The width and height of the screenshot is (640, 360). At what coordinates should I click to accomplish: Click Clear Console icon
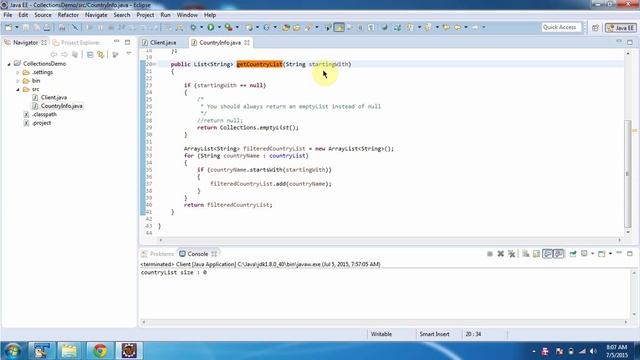(526, 254)
